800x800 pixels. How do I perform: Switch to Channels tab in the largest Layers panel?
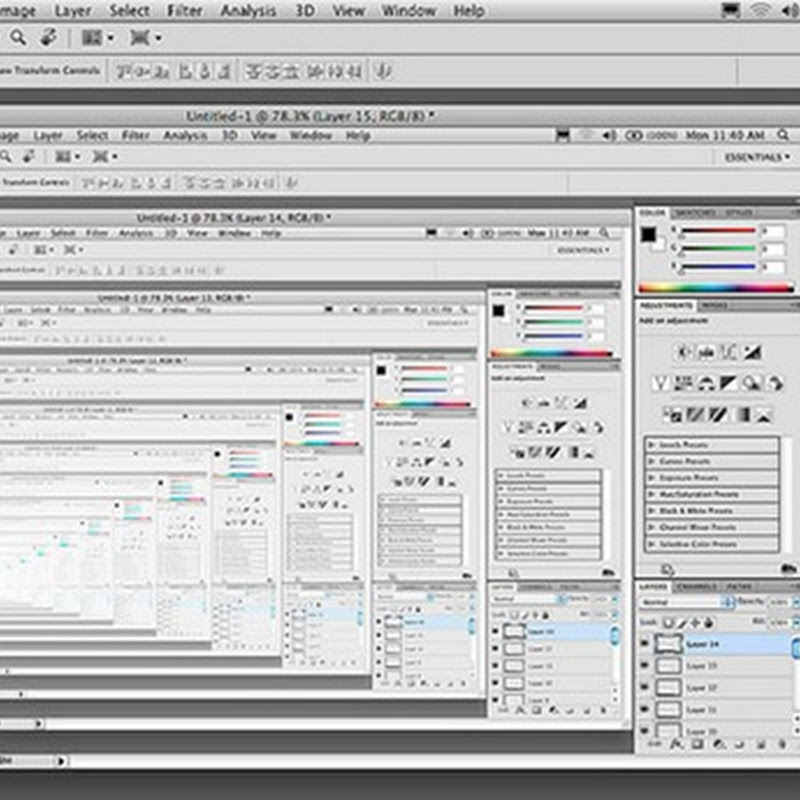click(x=696, y=587)
